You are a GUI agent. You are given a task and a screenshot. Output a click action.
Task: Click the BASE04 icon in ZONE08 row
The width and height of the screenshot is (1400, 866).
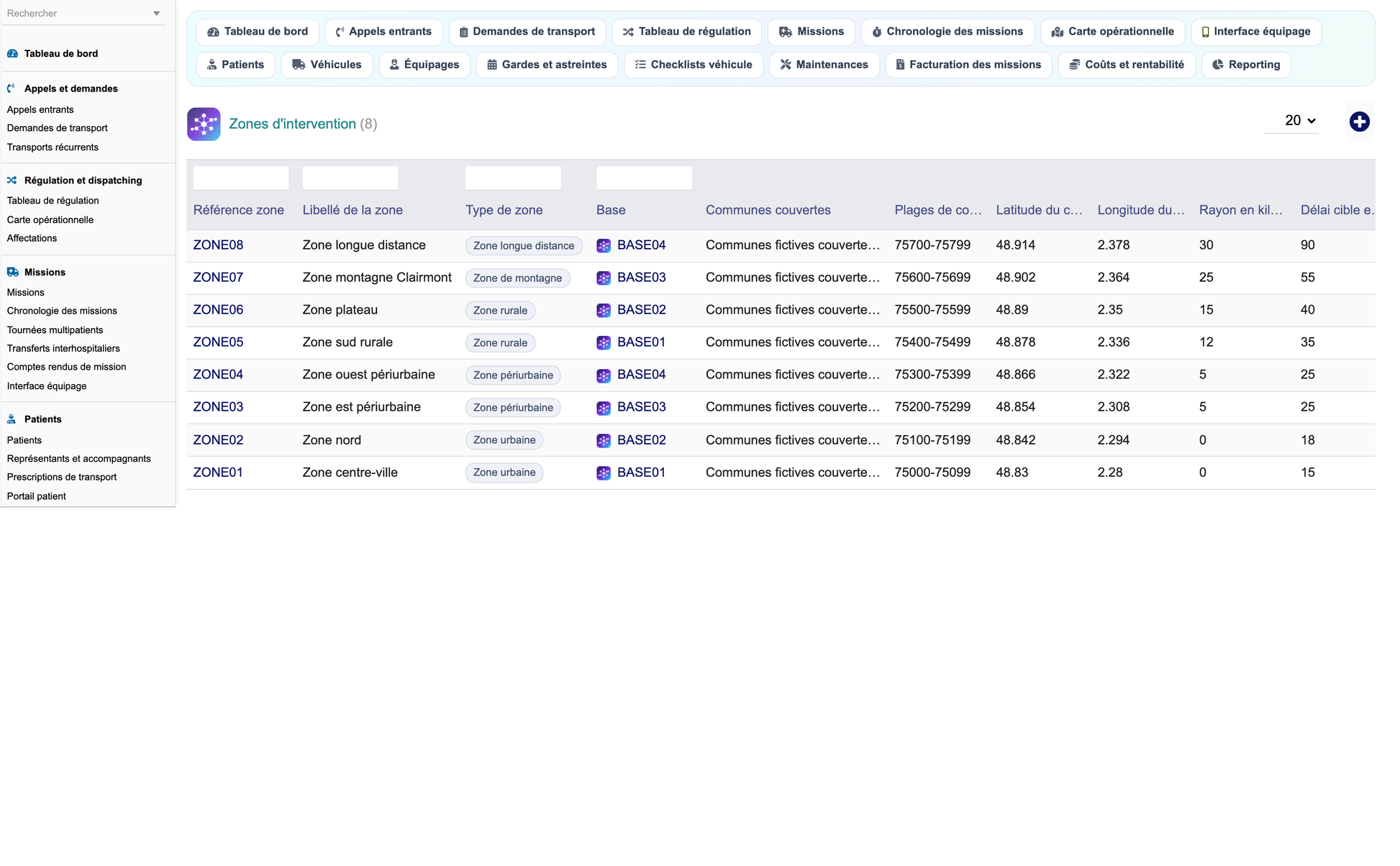[x=604, y=245]
